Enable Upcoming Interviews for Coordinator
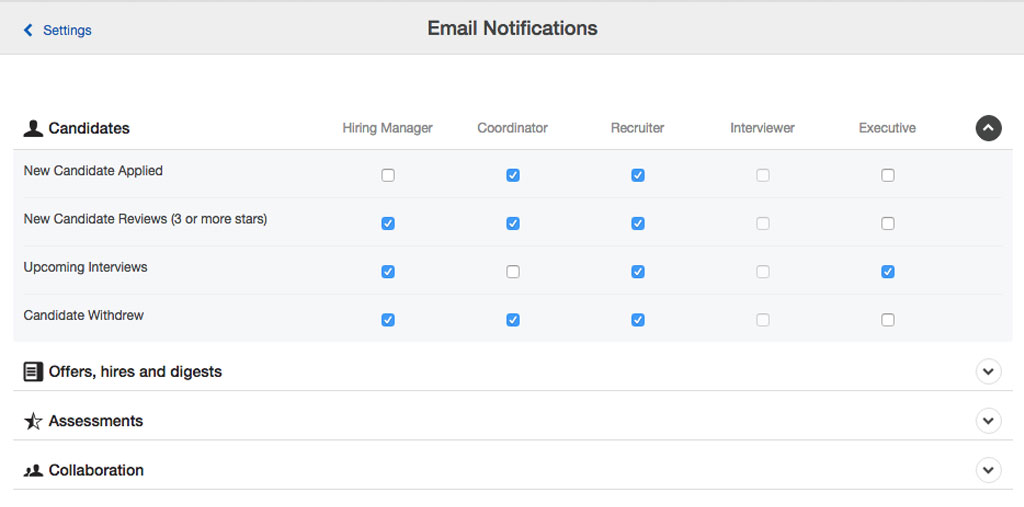 click(x=513, y=272)
